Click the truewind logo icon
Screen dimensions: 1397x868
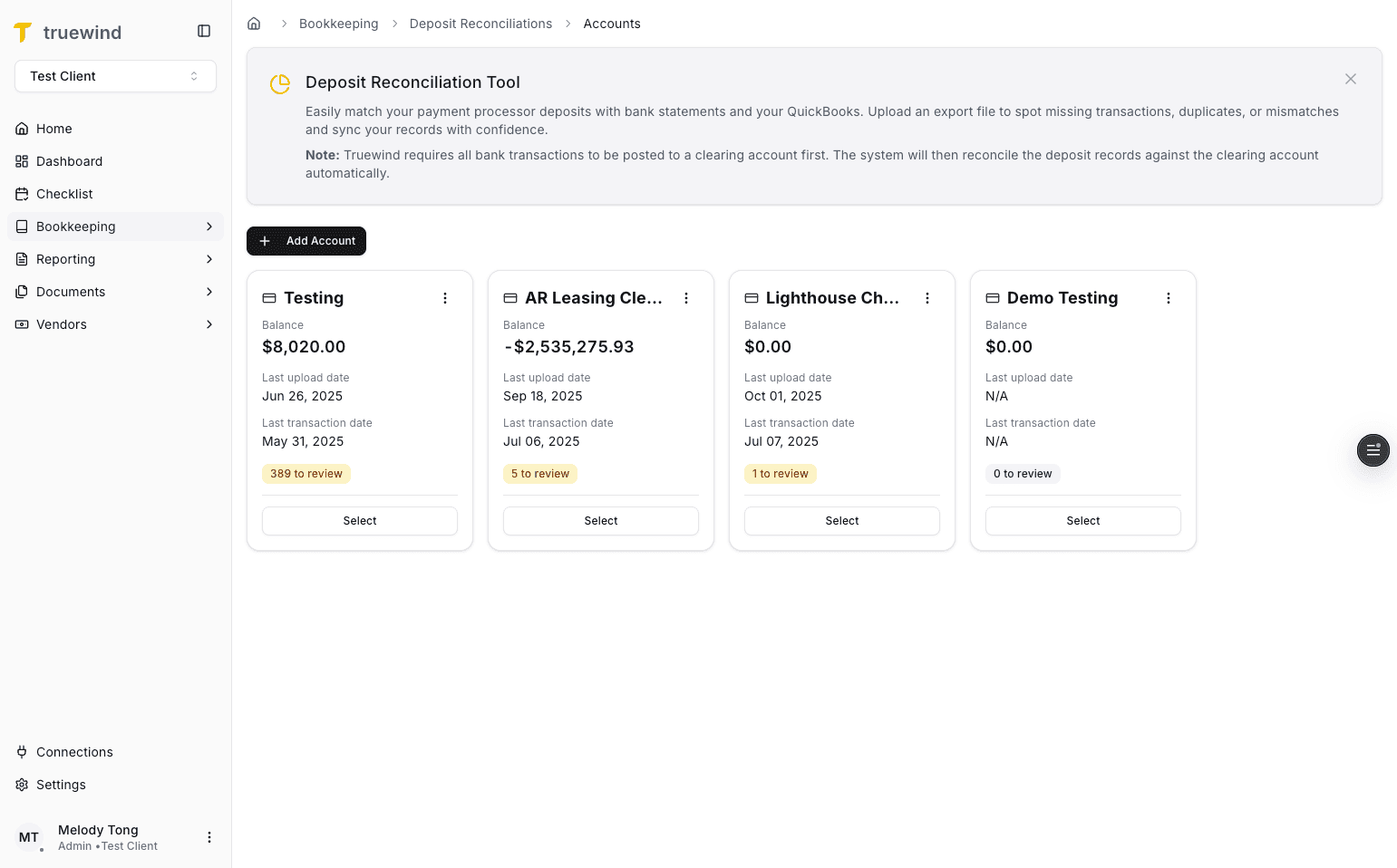tap(23, 32)
